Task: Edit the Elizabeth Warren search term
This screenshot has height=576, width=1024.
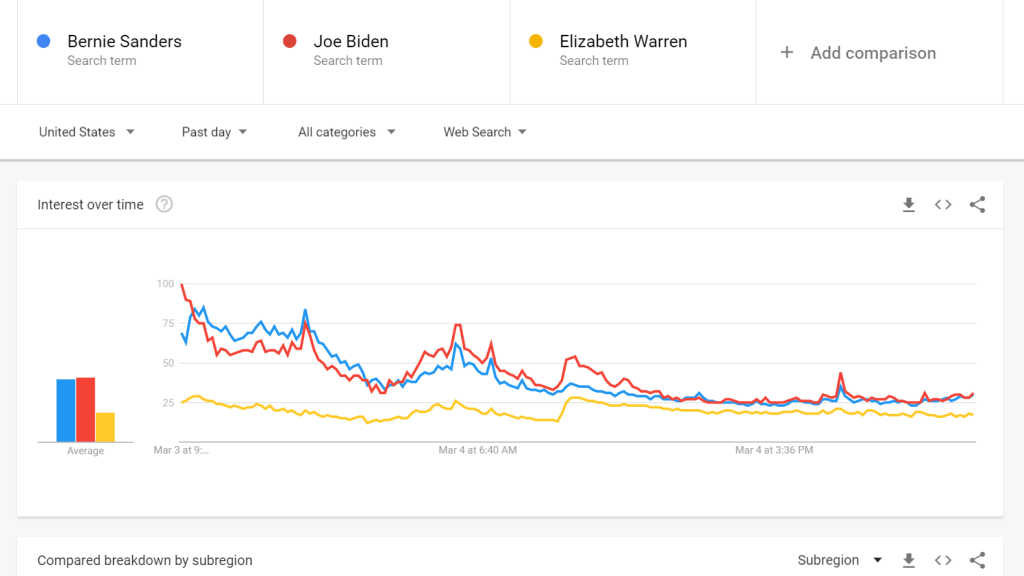Action: point(623,42)
